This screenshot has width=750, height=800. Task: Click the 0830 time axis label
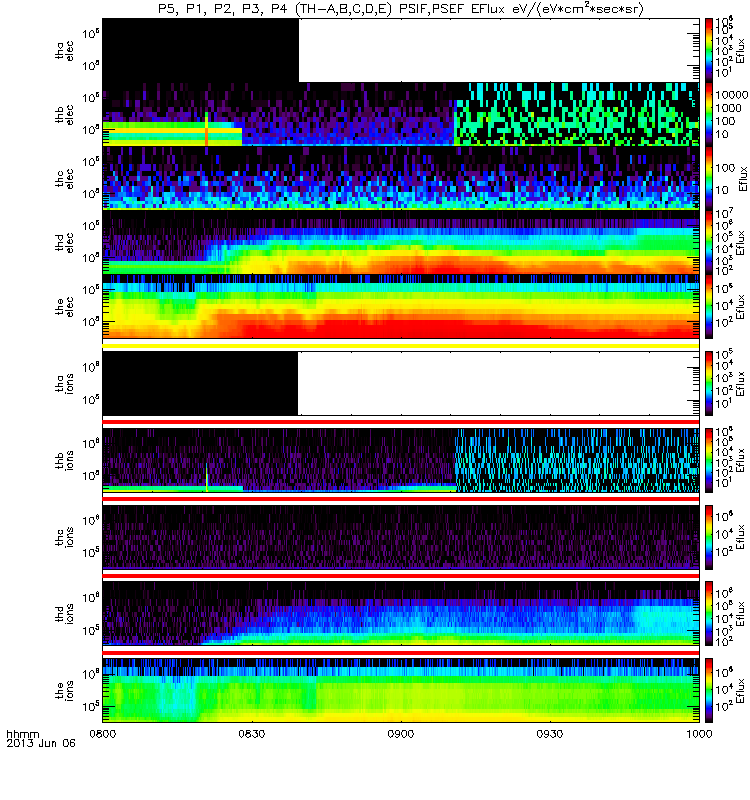[252, 734]
